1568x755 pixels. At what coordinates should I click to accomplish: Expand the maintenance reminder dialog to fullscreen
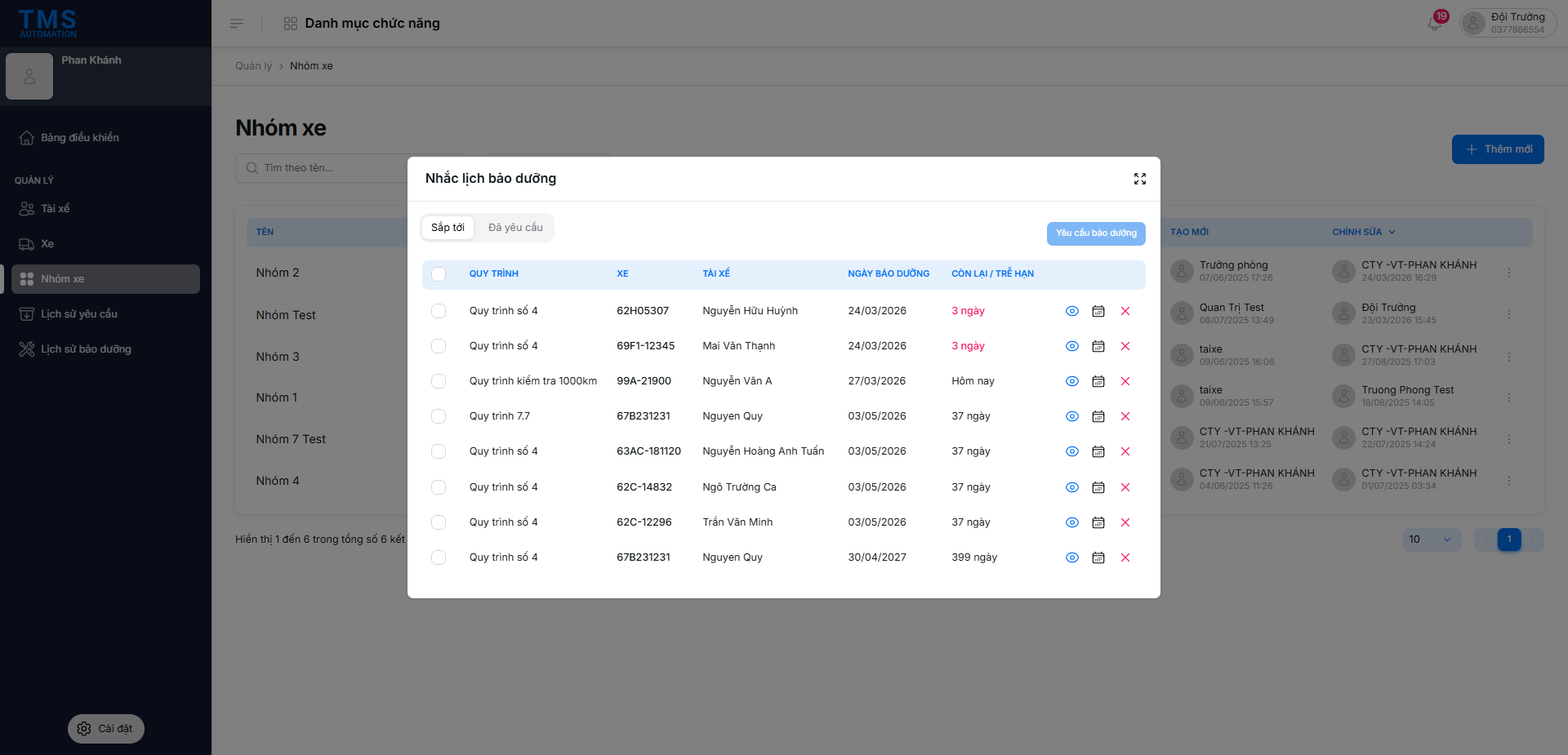click(x=1139, y=179)
